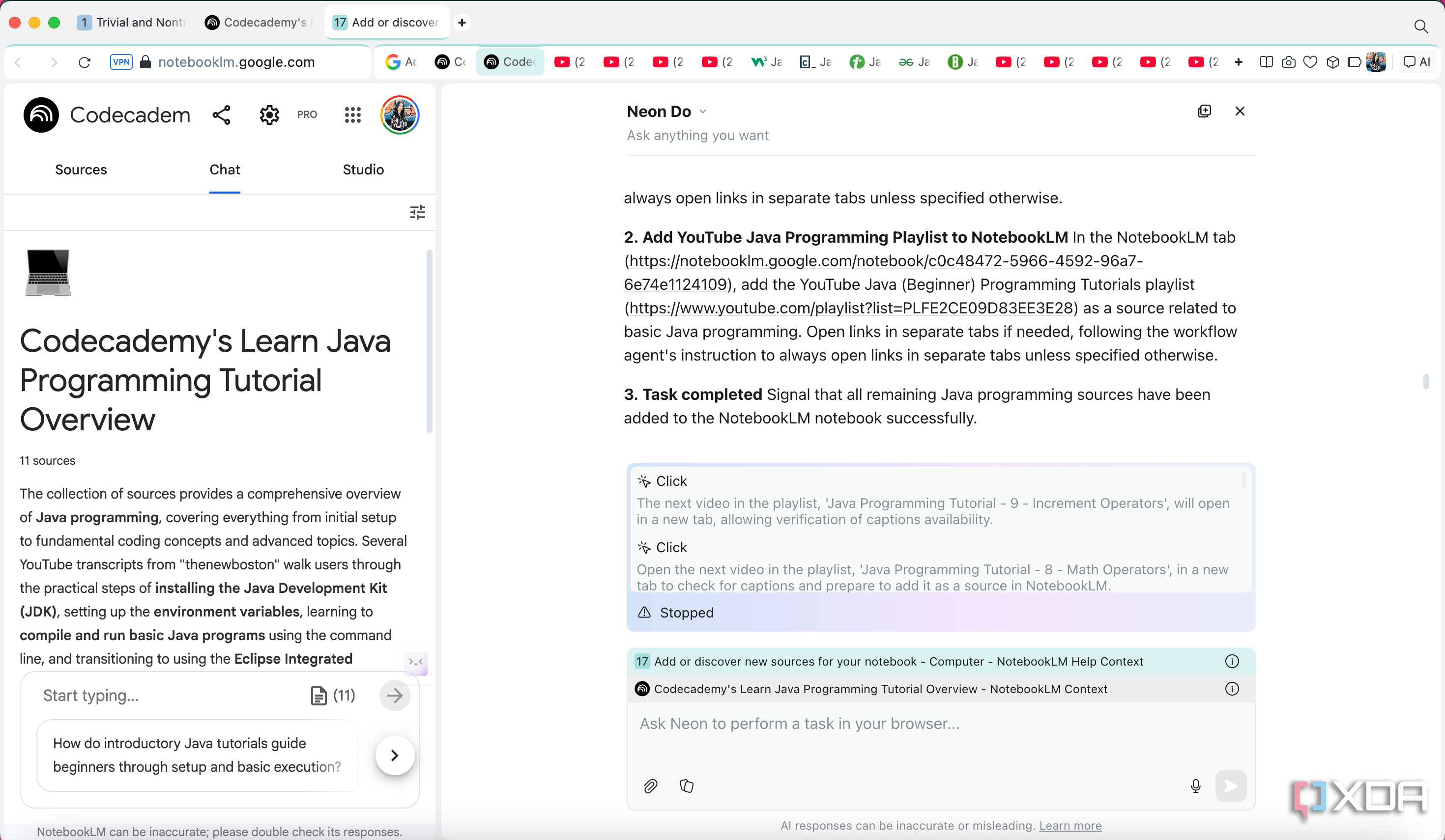Screen dimensions: 1445x840
Task: Submit the NotebookLM chat message arrow
Action: pyautogui.click(x=395, y=695)
